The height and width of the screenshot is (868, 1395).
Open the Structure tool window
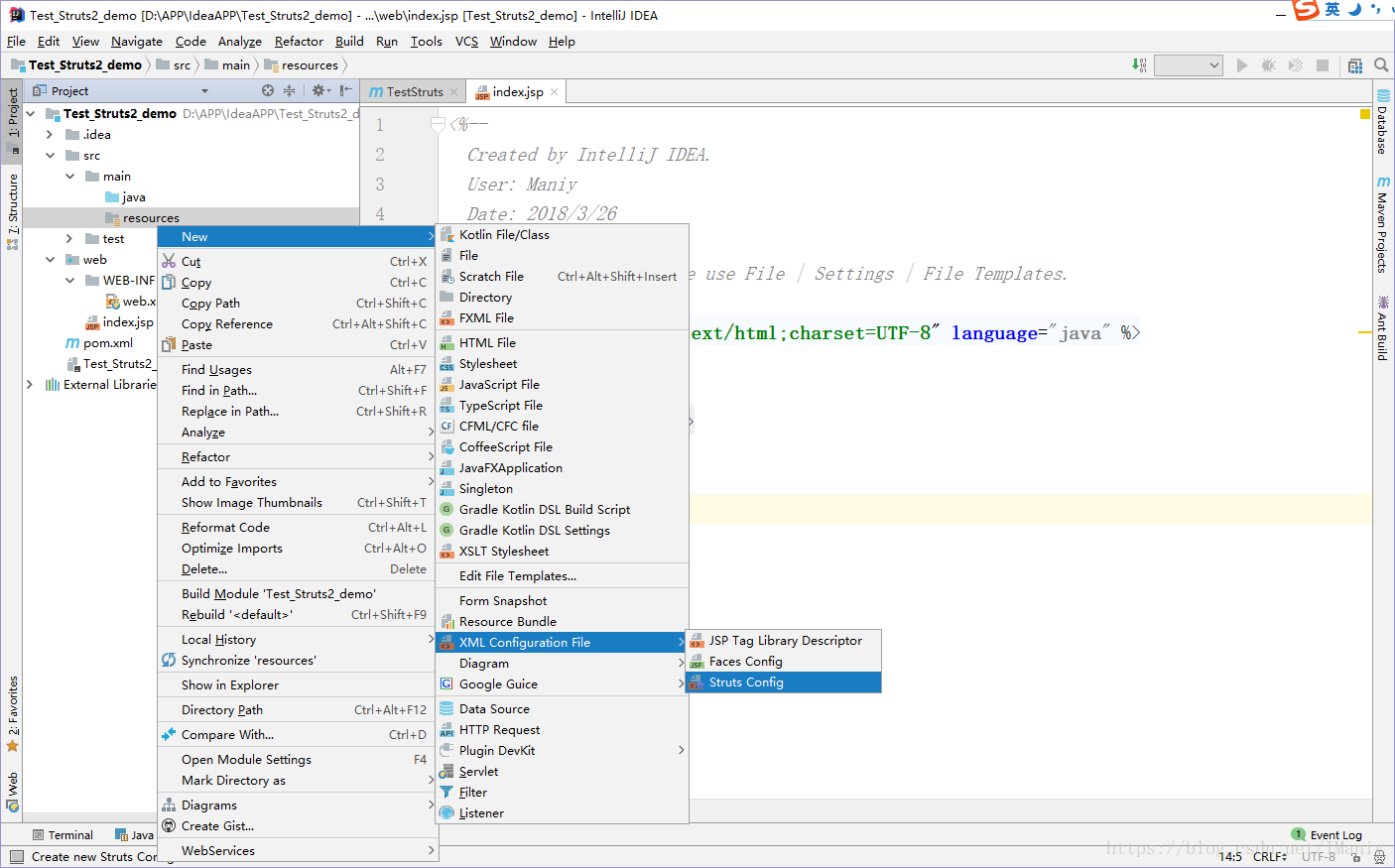tap(13, 211)
